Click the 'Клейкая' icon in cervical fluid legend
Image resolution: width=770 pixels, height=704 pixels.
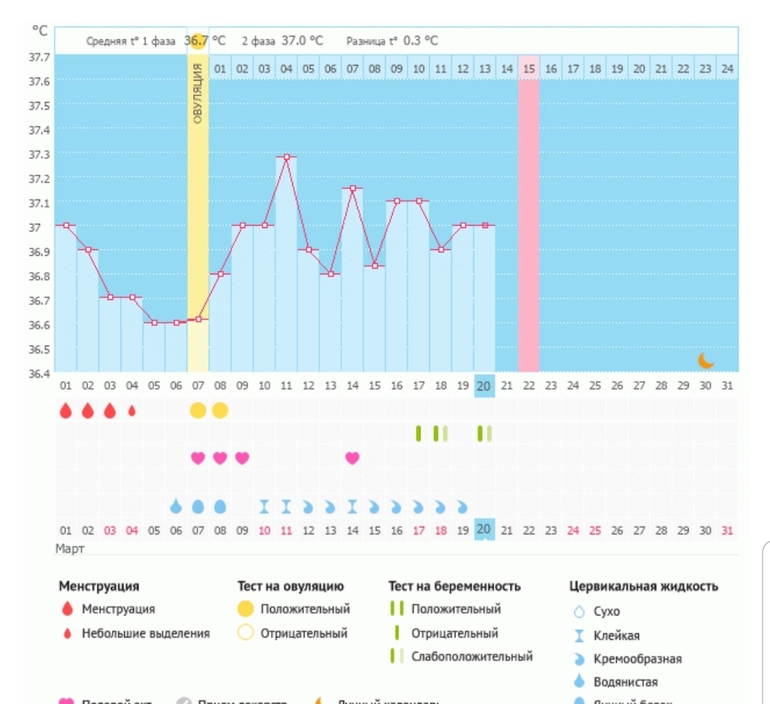click(578, 636)
